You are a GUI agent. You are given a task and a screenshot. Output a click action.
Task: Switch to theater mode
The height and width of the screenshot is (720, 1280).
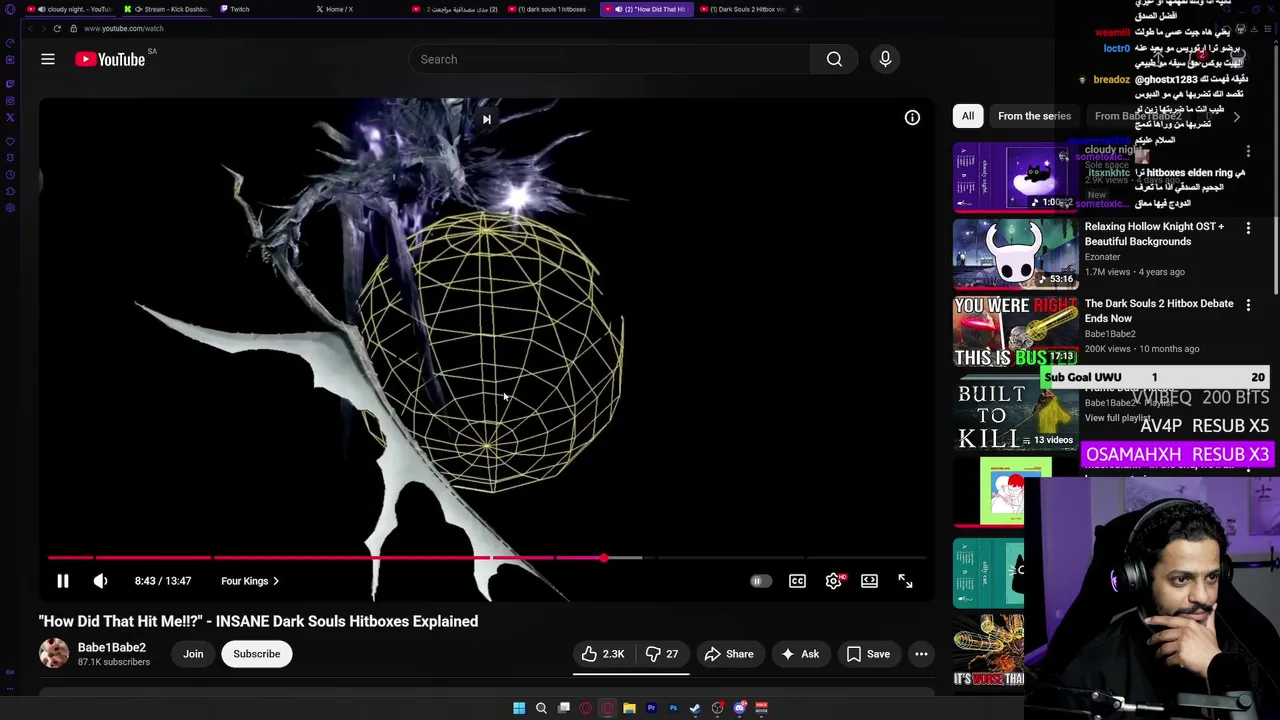coord(869,581)
